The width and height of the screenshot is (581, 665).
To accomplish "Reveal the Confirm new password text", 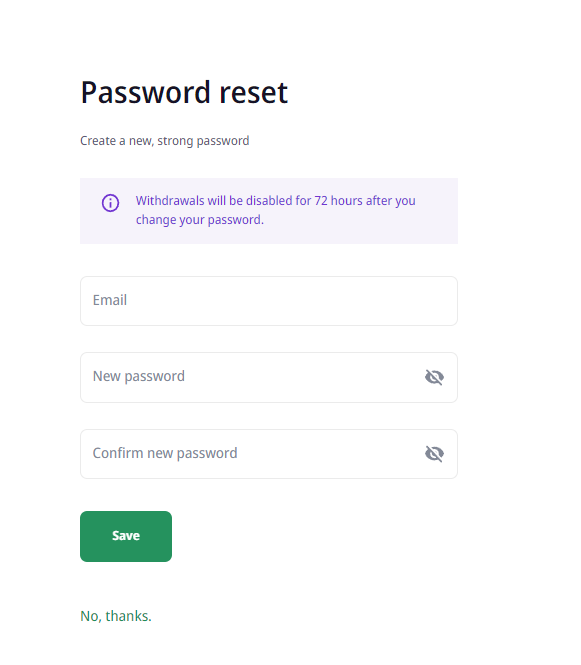I will (x=434, y=454).
